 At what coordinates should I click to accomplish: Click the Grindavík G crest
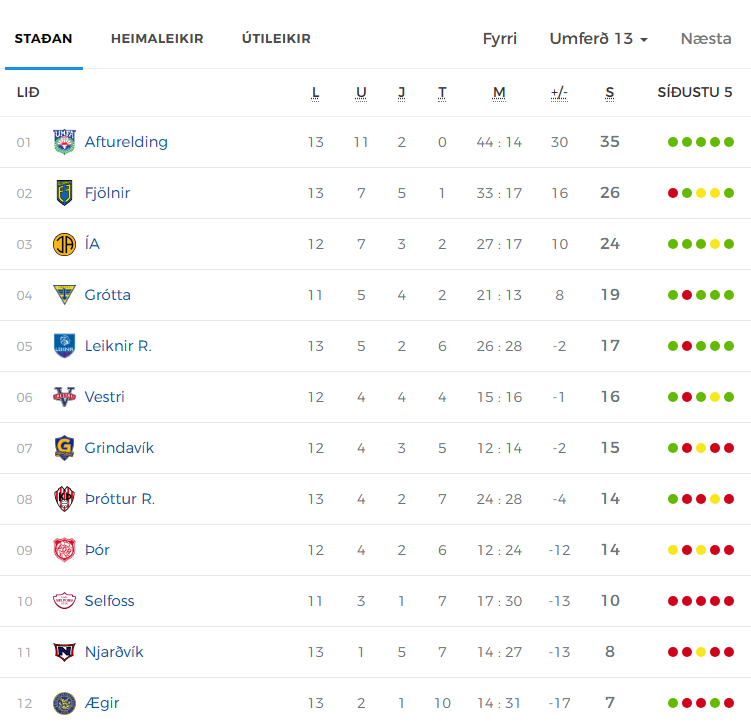click(x=64, y=448)
